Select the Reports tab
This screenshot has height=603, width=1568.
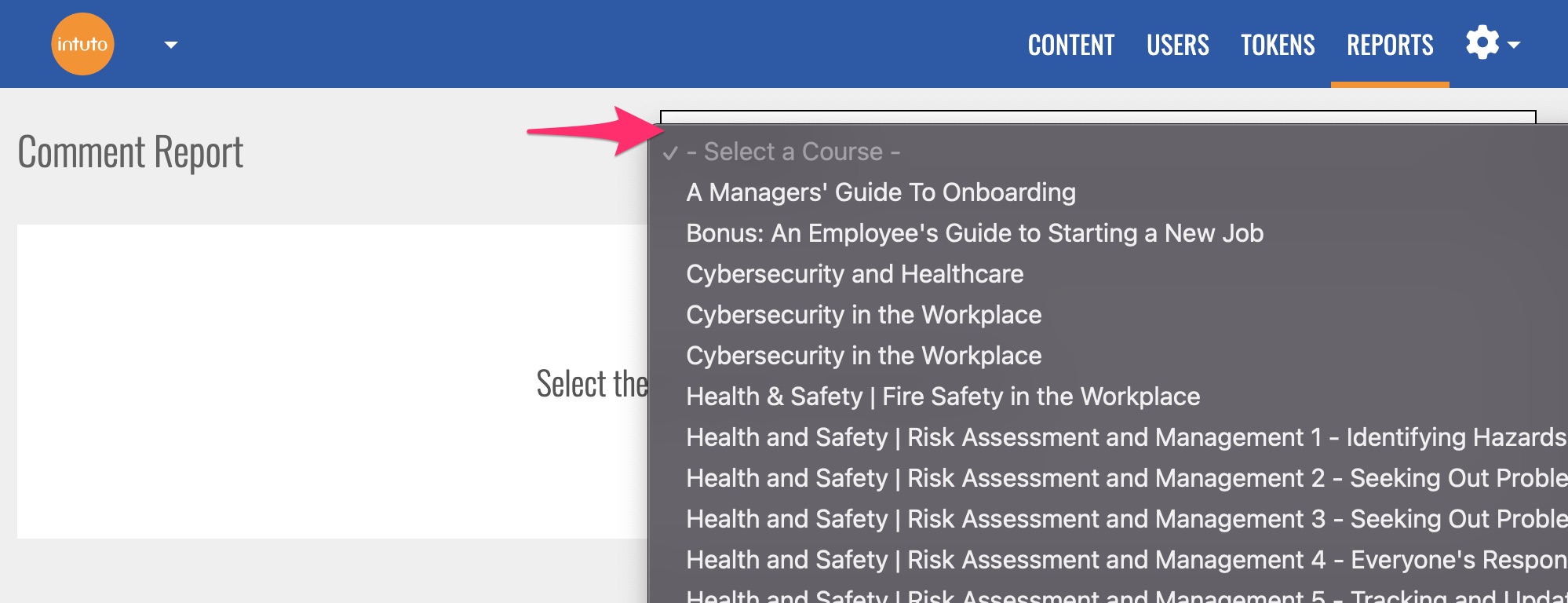[x=1389, y=45]
